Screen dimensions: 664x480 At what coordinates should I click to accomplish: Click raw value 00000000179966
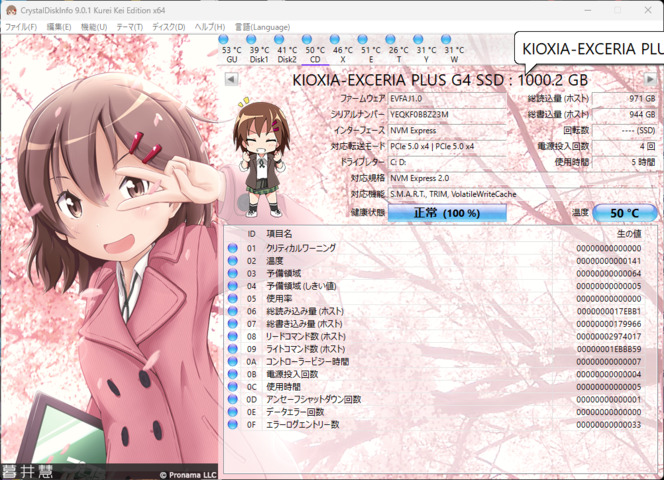point(609,324)
